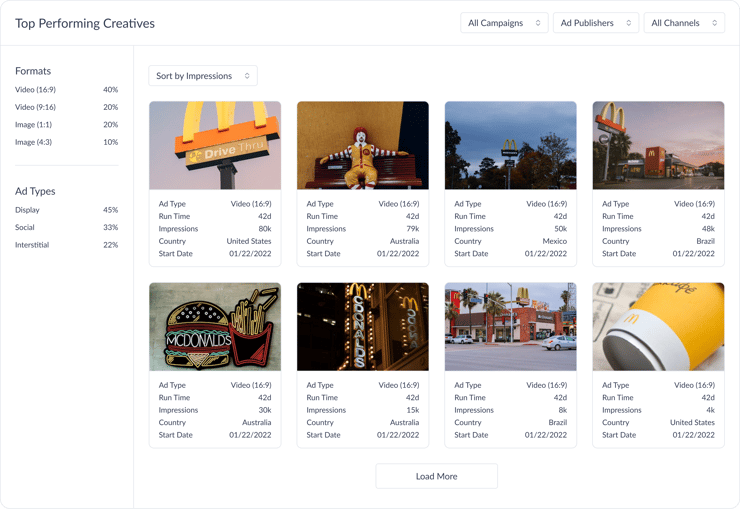Viewport: 740px width, 509px height.
Task: Expand the Ad Publishers dropdown
Action: [595, 23]
